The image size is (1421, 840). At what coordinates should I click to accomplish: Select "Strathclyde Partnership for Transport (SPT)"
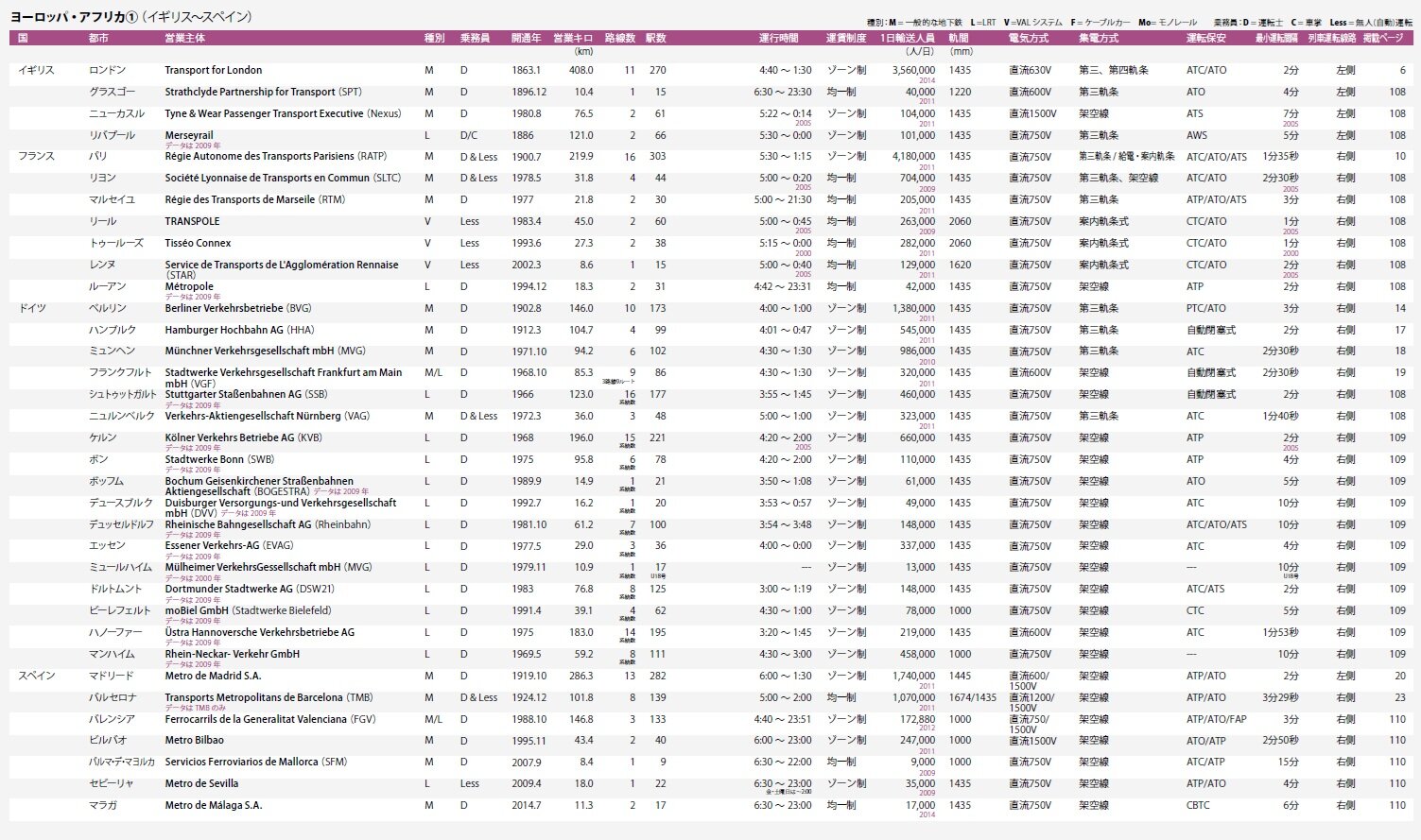263,93
